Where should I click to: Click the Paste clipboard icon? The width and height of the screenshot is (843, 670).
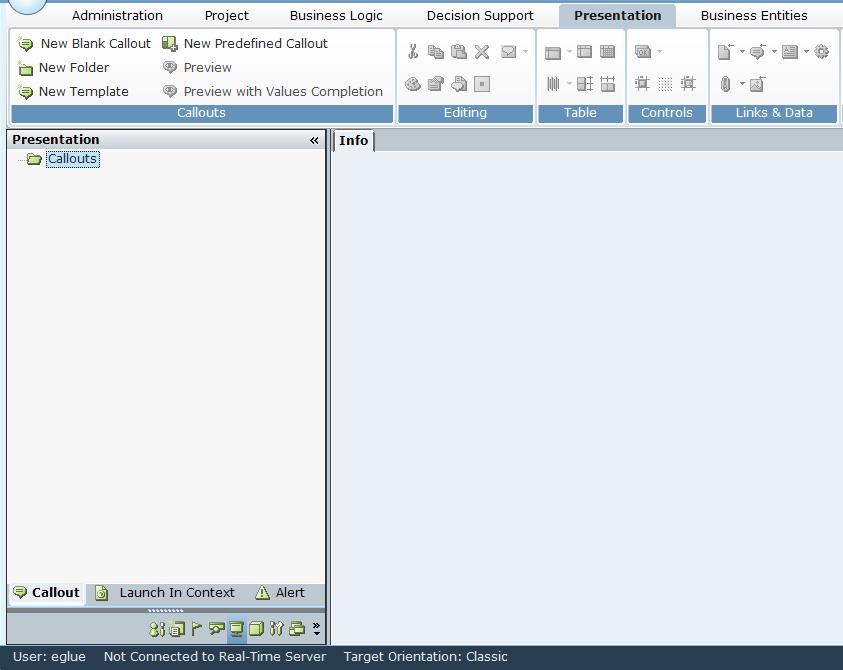point(459,52)
